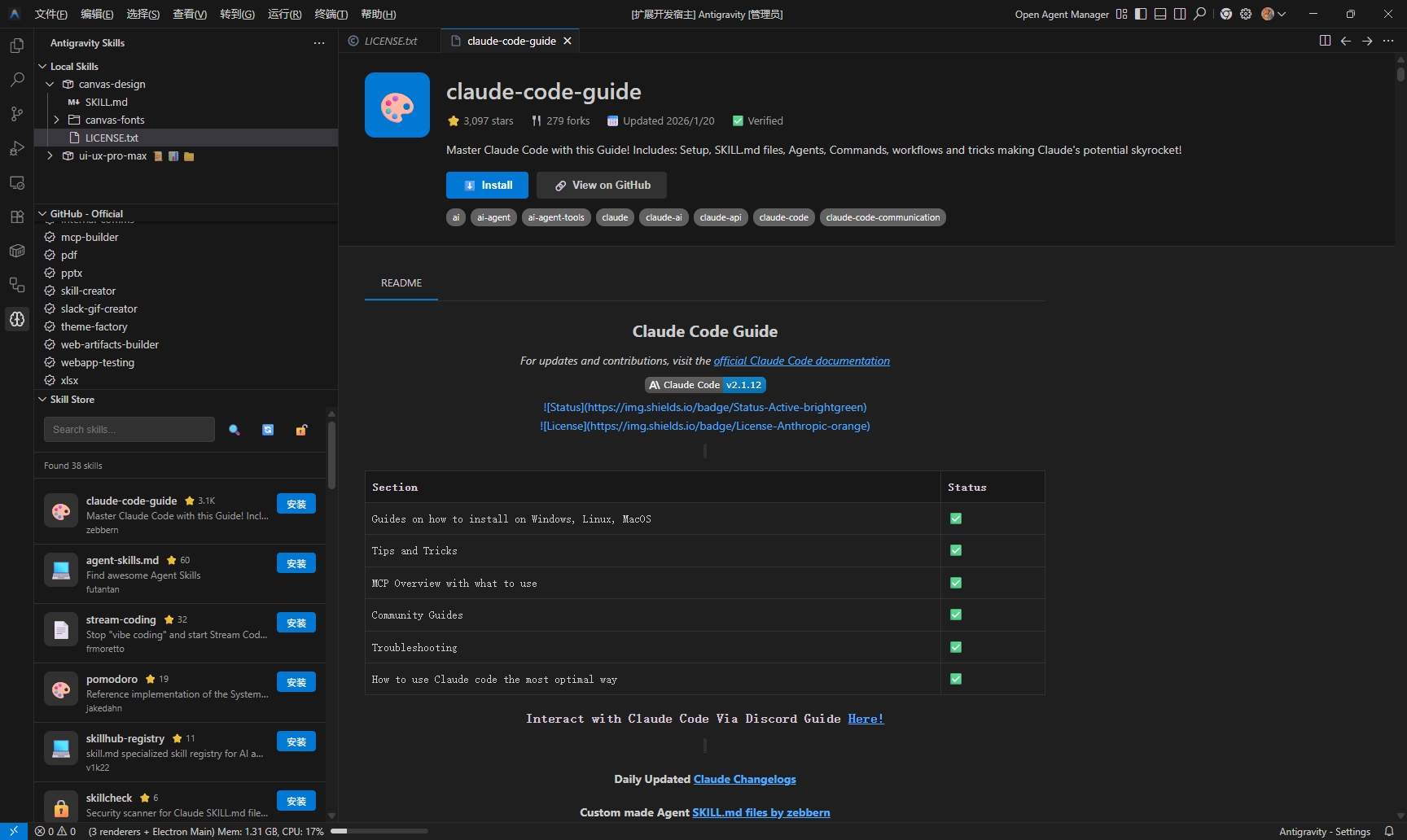Click Open Agent Manager
Viewport: 1407px width, 840px height.
click(x=1062, y=14)
